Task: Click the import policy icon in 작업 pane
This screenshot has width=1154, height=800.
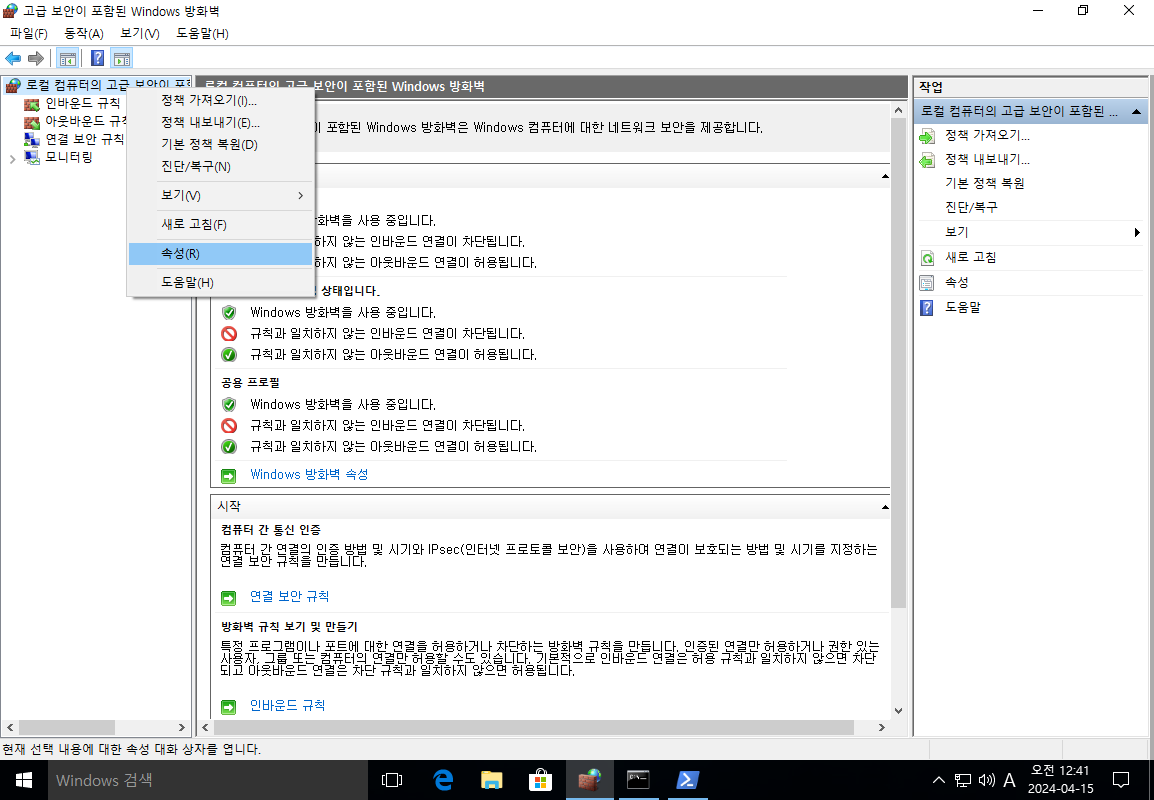Action: pyautogui.click(x=927, y=136)
